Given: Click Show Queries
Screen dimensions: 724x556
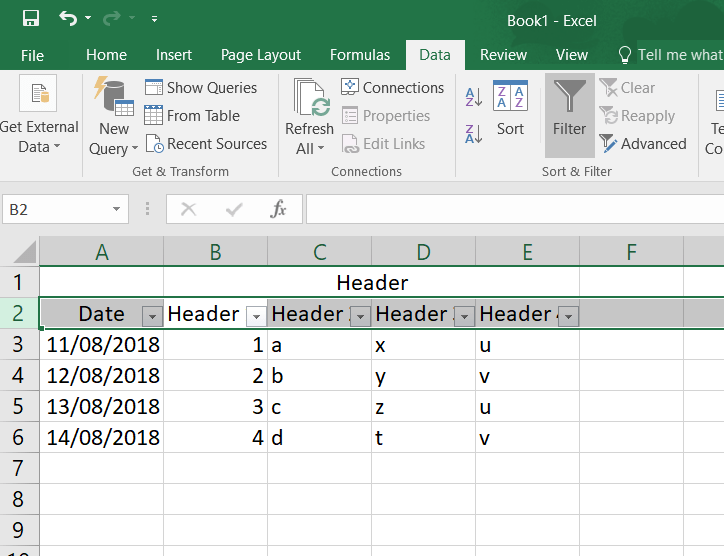Looking at the screenshot, I should pos(201,88).
